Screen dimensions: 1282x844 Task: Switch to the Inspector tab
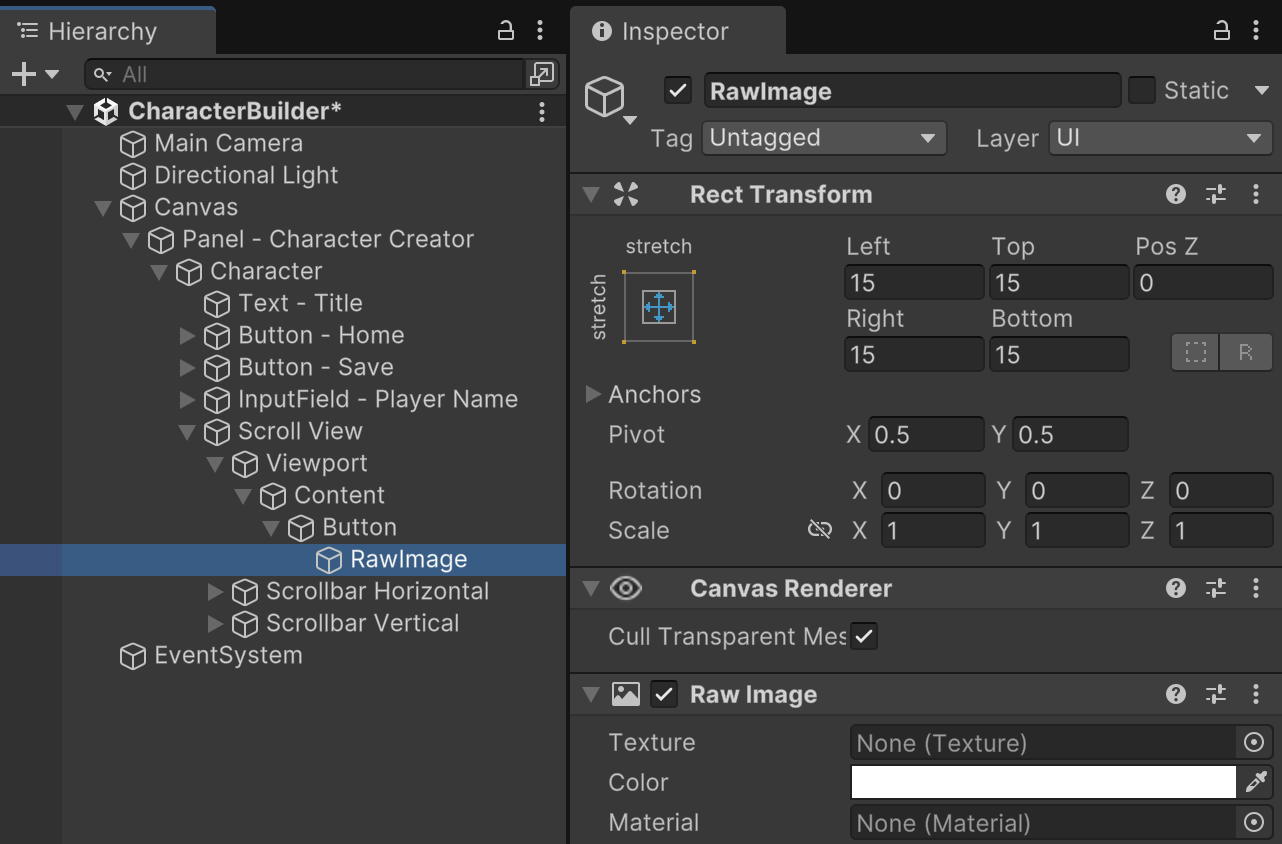pyautogui.click(x=676, y=31)
